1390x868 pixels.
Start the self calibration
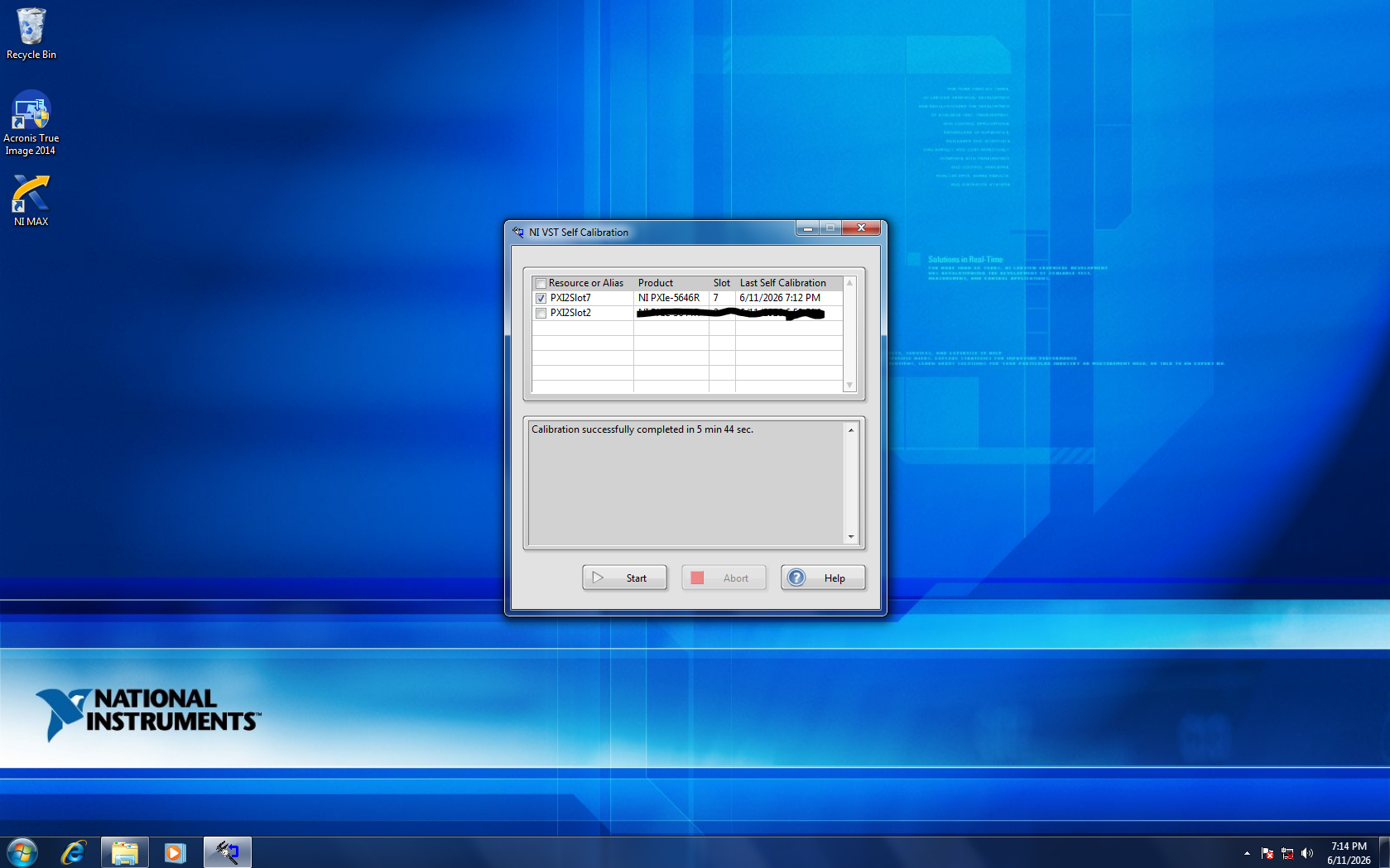pyautogui.click(x=624, y=578)
